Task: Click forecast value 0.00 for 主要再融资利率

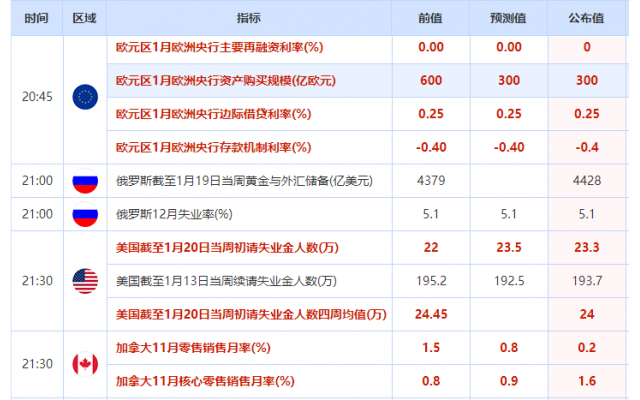Action: pos(509,47)
